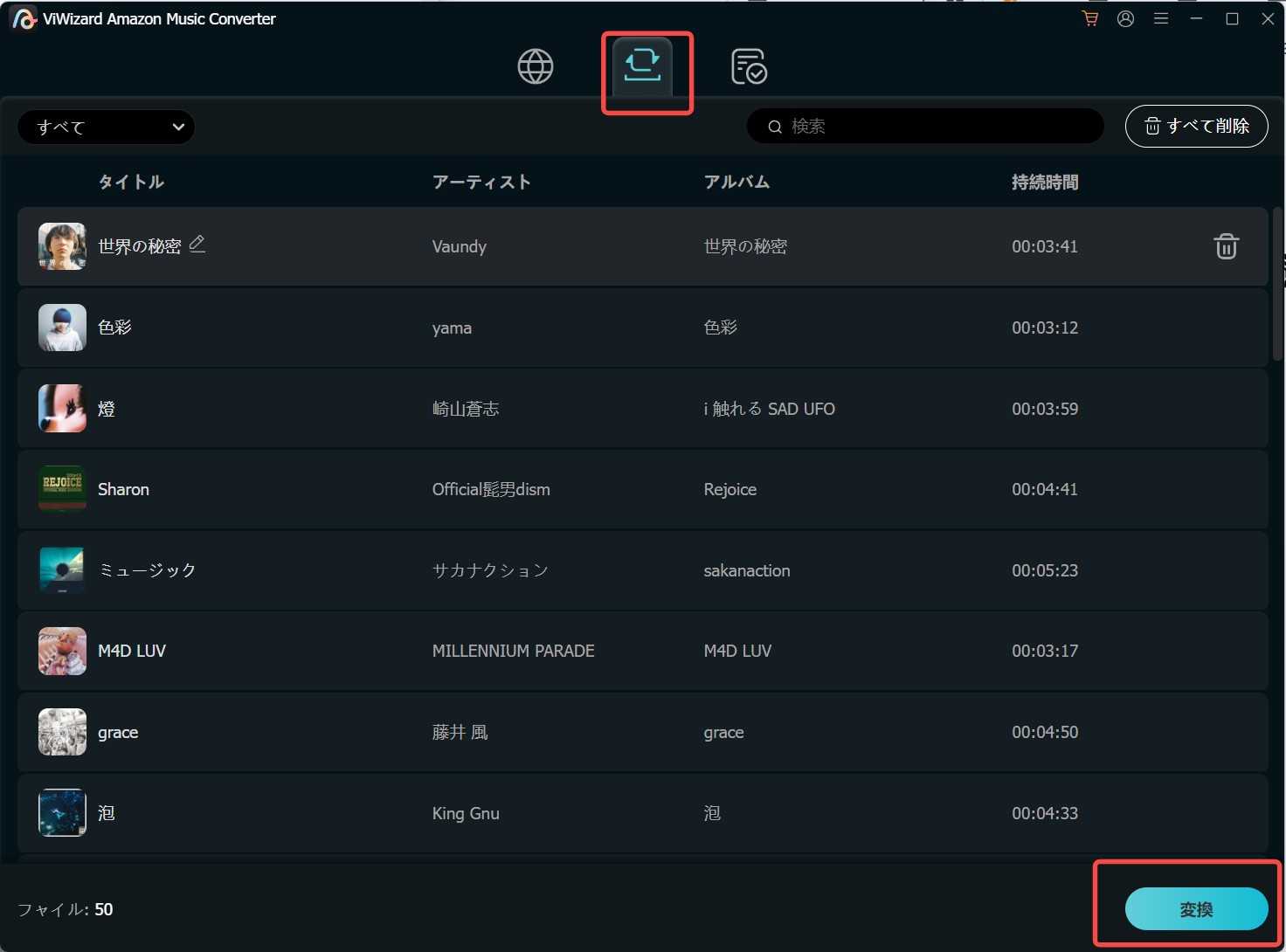Click the song list vertical scrollbar

click(x=1277, y=284)
